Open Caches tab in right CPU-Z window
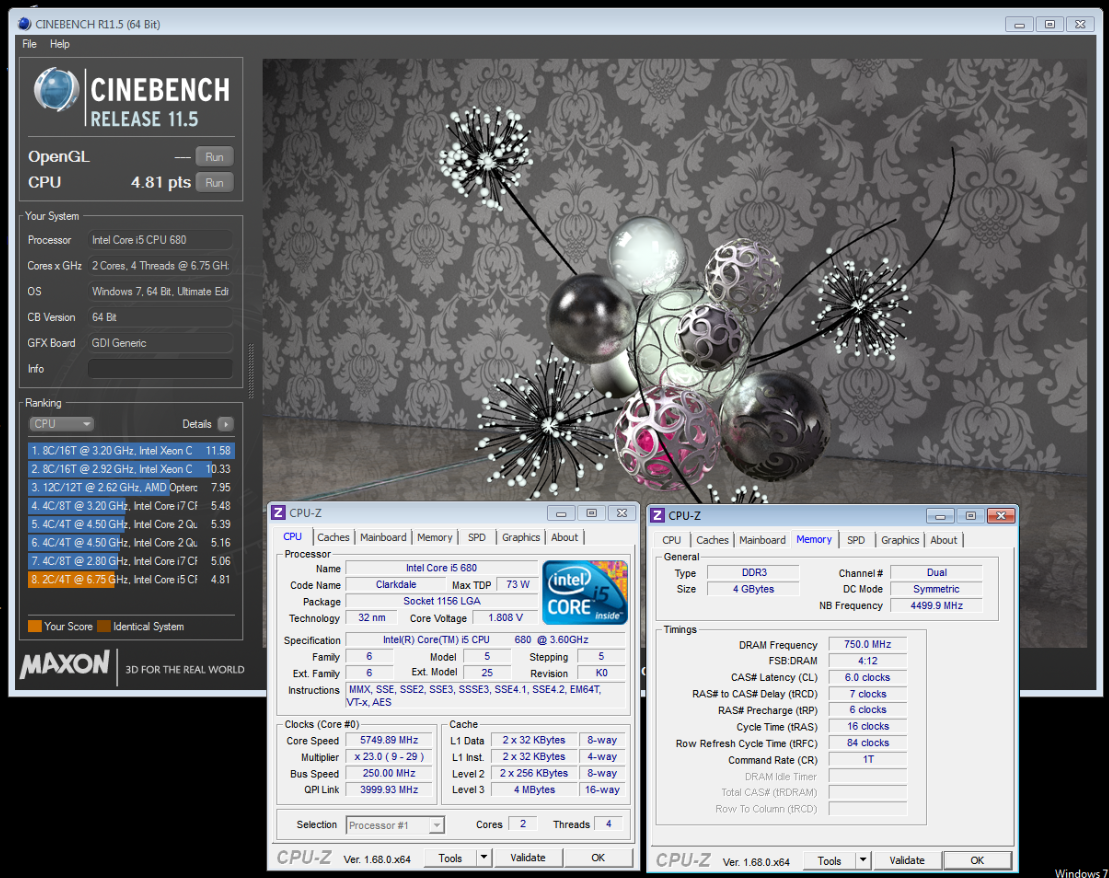Image resolution: width=1109 pixels, height=878 pixels. pyautogui.click(x=712, y=540)
